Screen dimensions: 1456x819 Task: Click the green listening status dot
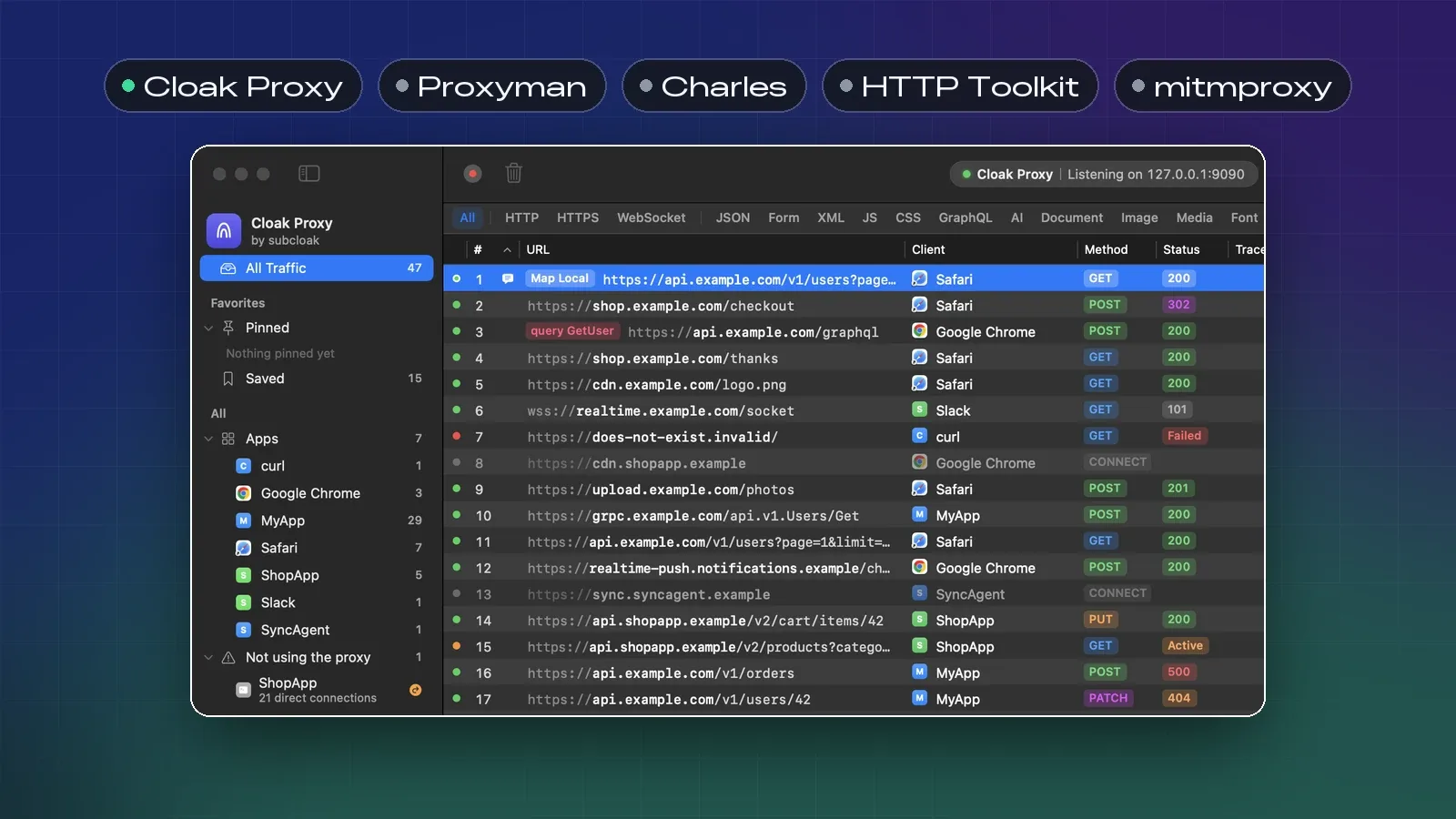pos(966,174)
